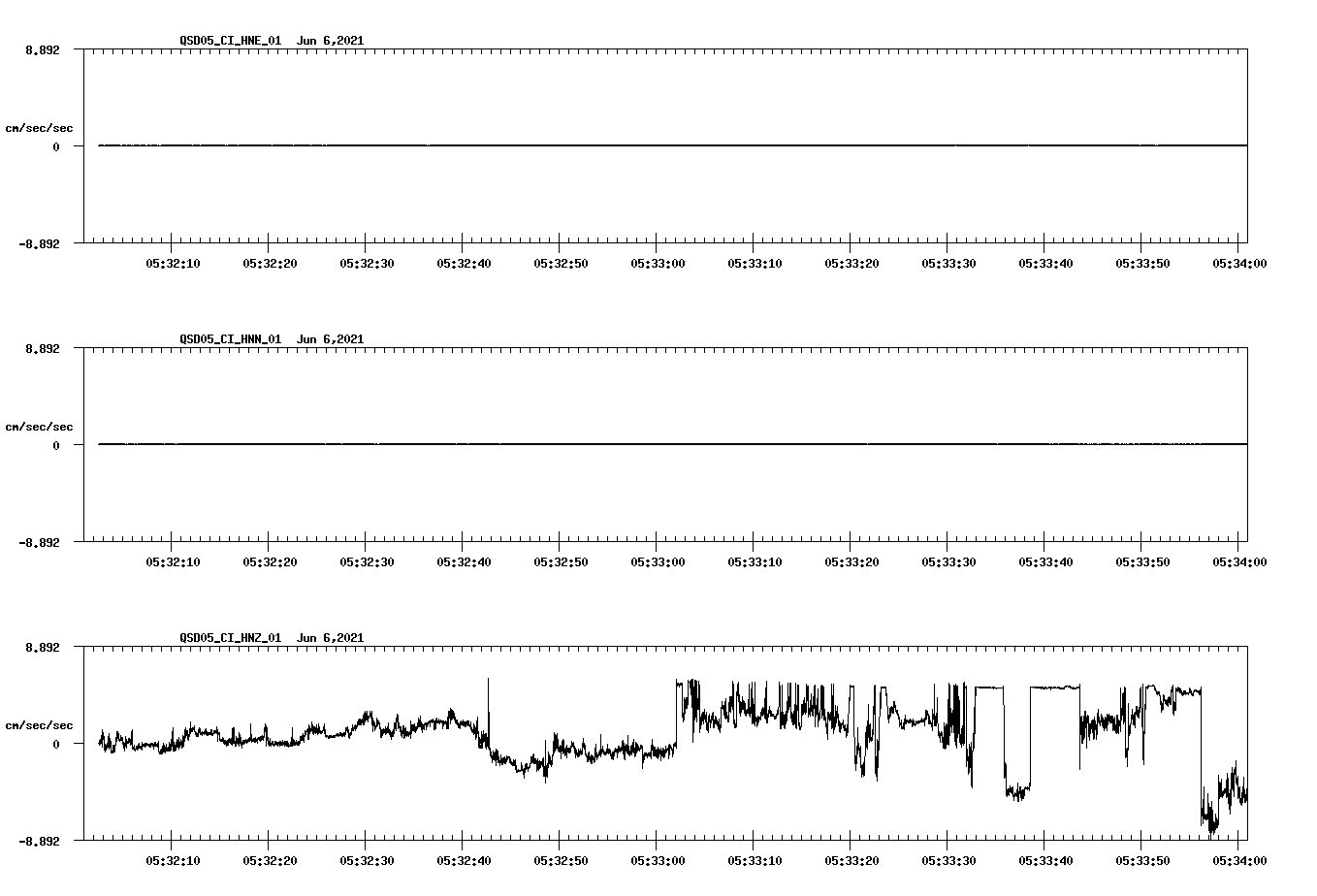Image resolution: width=1317 pixels, height=896 pixels.
Task: Click the HNE plot title QSD05_CI_HNE_01
Action: (x=231, y=41)
